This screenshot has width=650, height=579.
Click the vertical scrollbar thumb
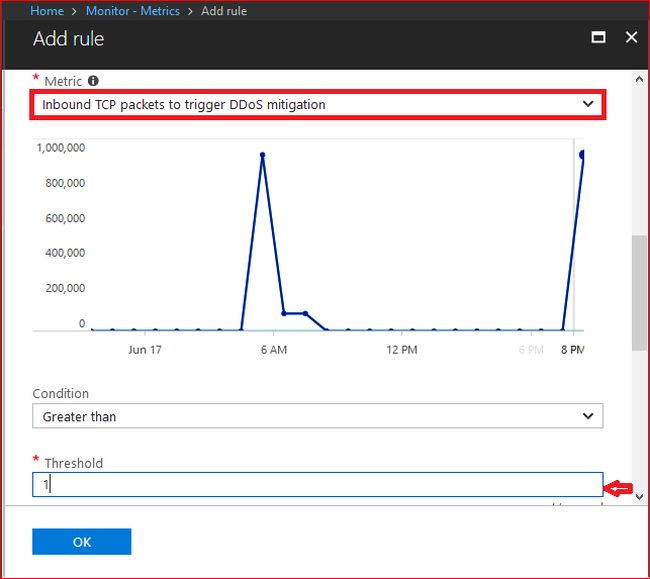[638, 293]
